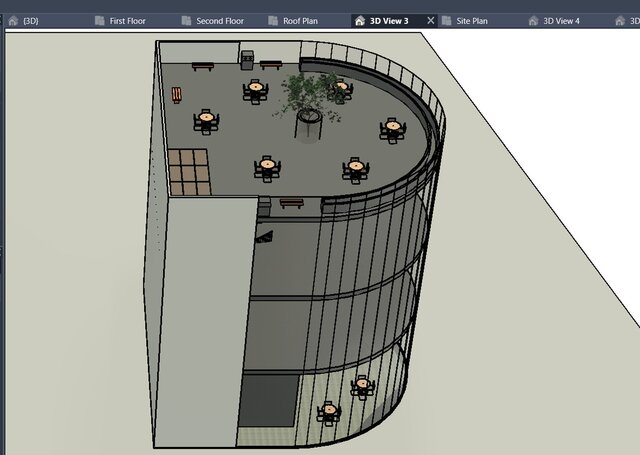Click the house icon on {3D} tab
Viewport: 640px width, 455px height.
(13, 21)
